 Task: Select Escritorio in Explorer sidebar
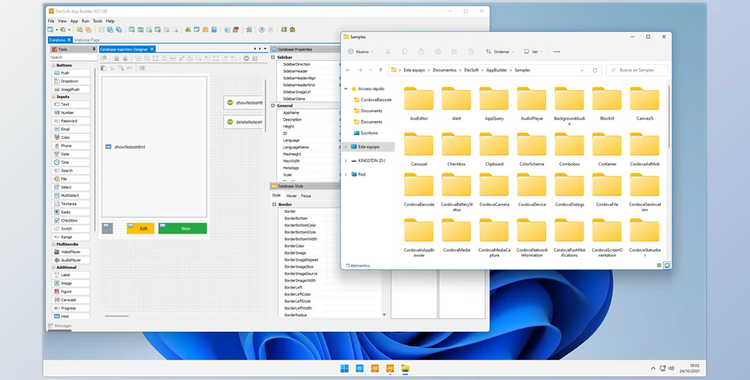[x=369, y=133]
